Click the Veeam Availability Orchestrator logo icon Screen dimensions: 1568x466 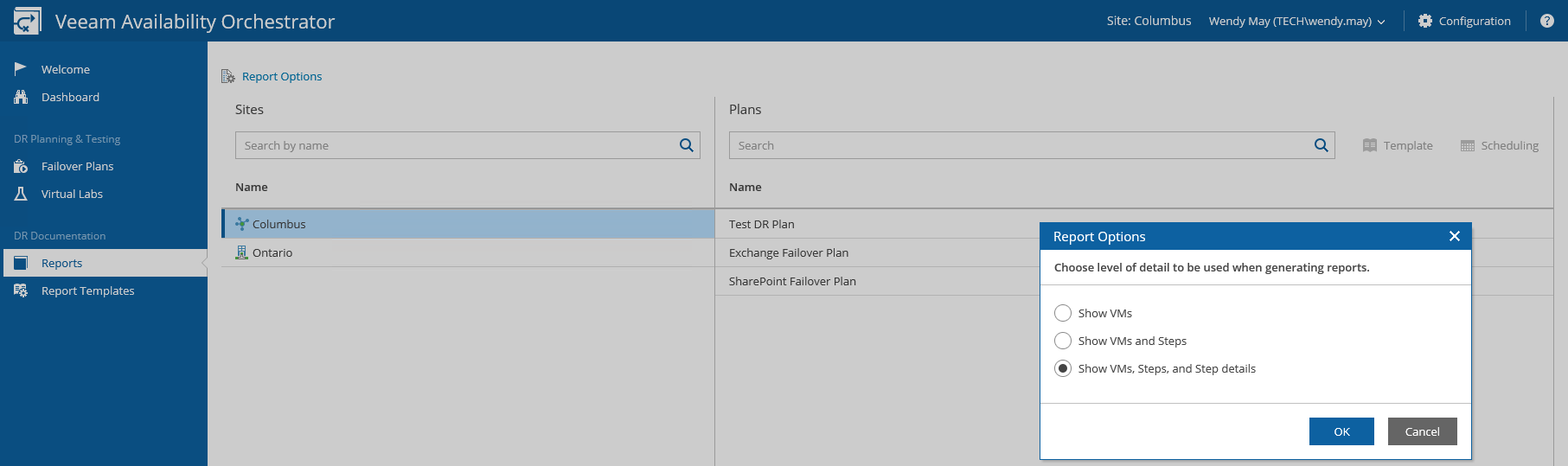[x=27, y=21]
